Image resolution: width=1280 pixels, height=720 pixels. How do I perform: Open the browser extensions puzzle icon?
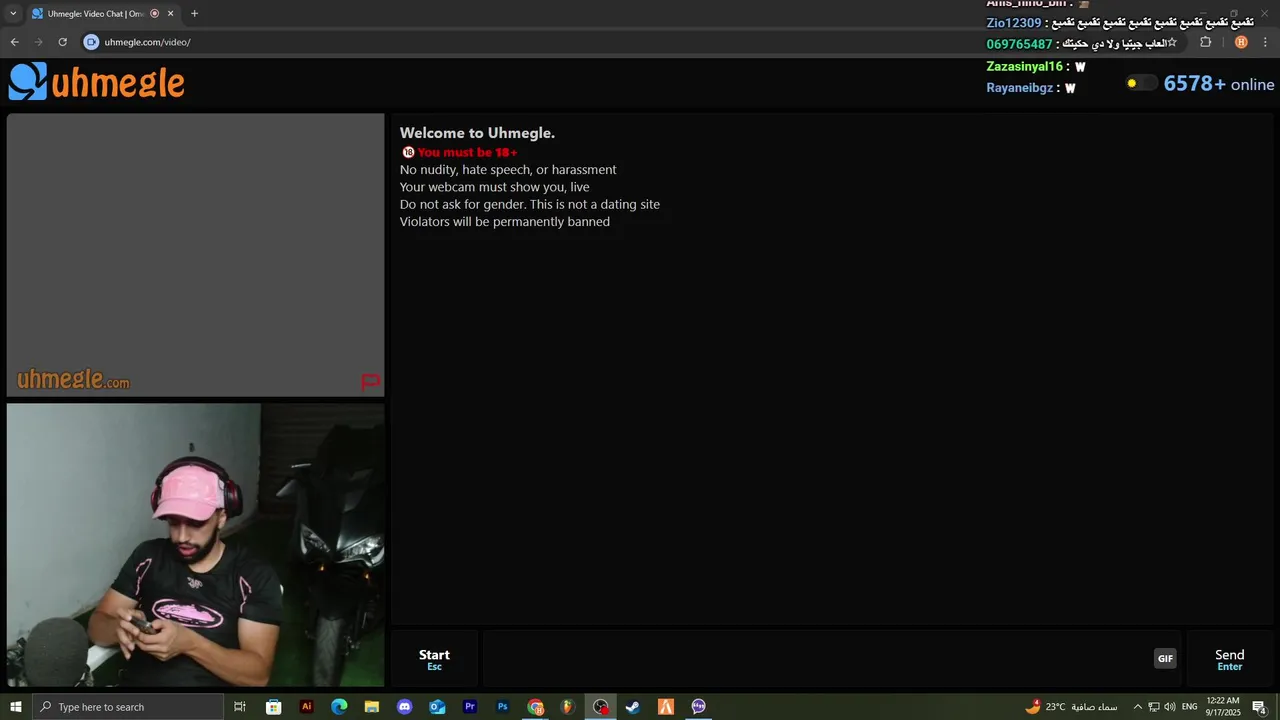[1205, 42]
